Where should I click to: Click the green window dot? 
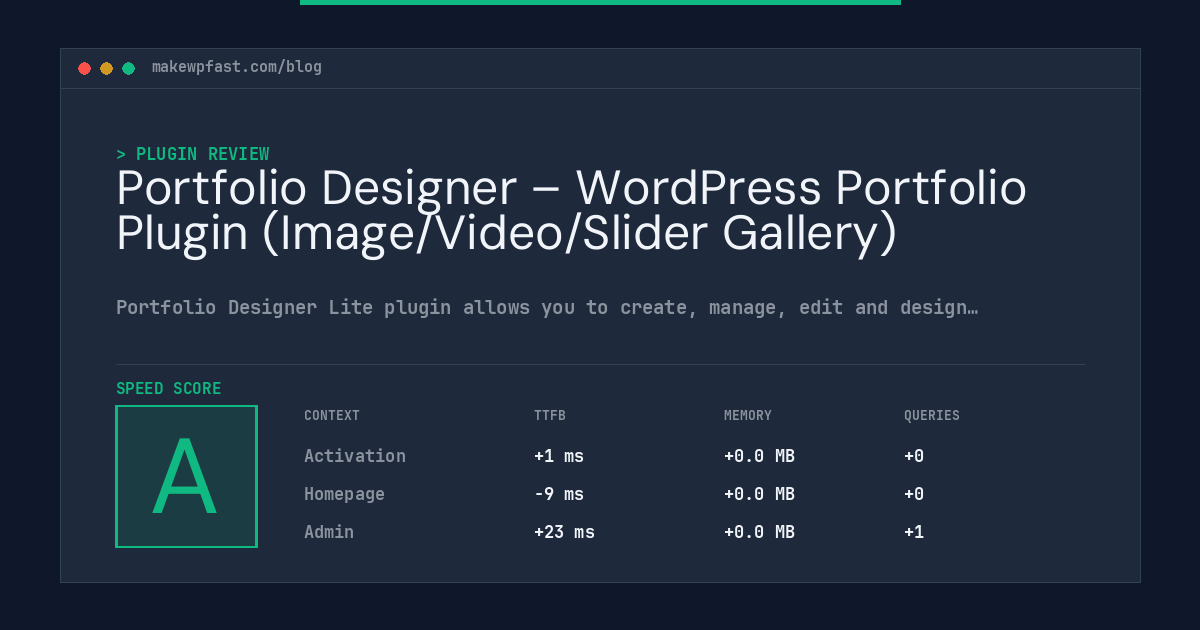128,68
